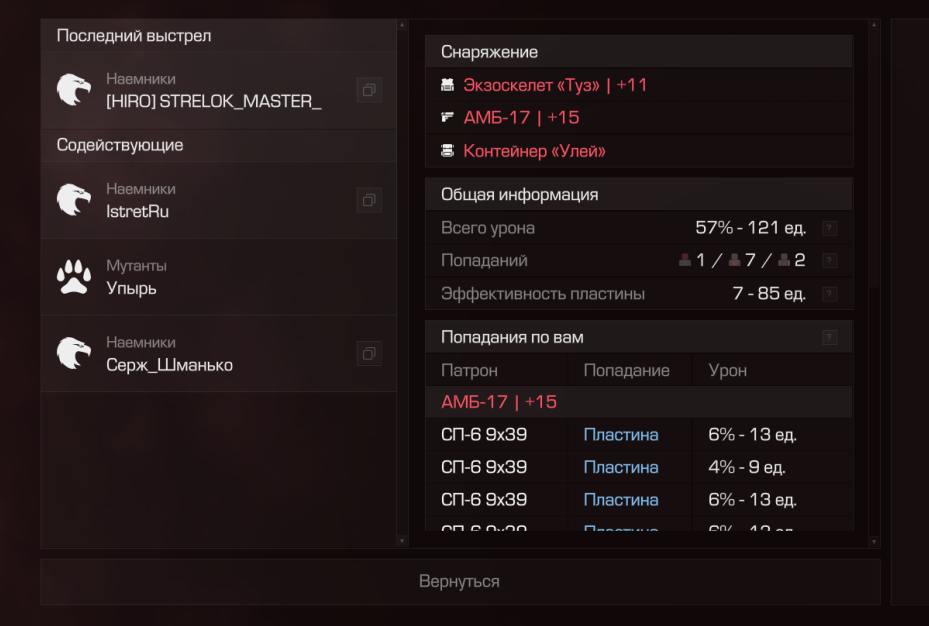
Task: Open help icon for Попаданий row
Action: pyautogui.click(x=829, y=261)
